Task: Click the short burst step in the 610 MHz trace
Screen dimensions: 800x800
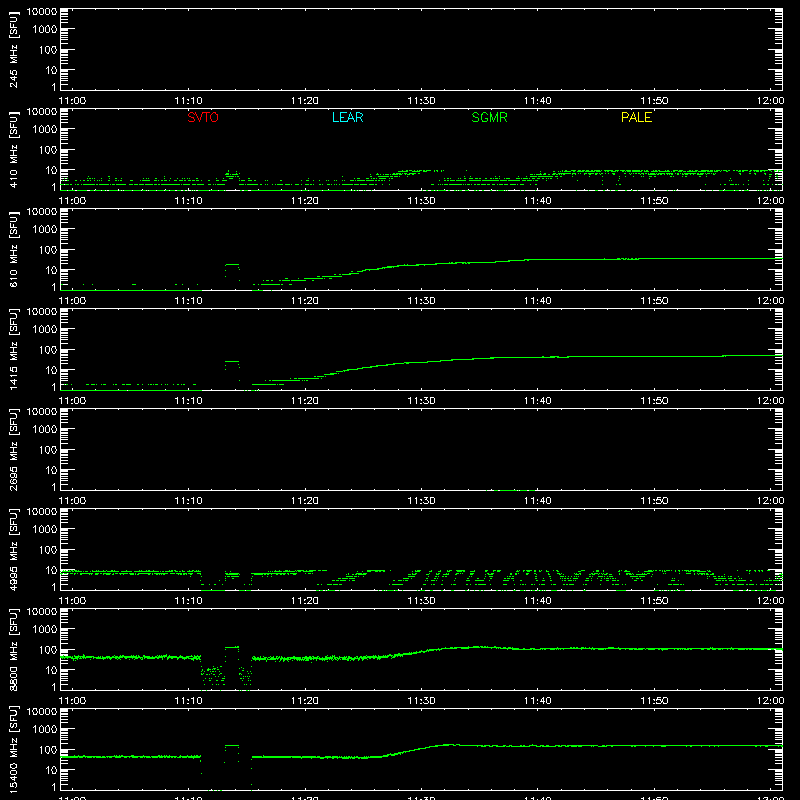Action: tap(232, 265)
